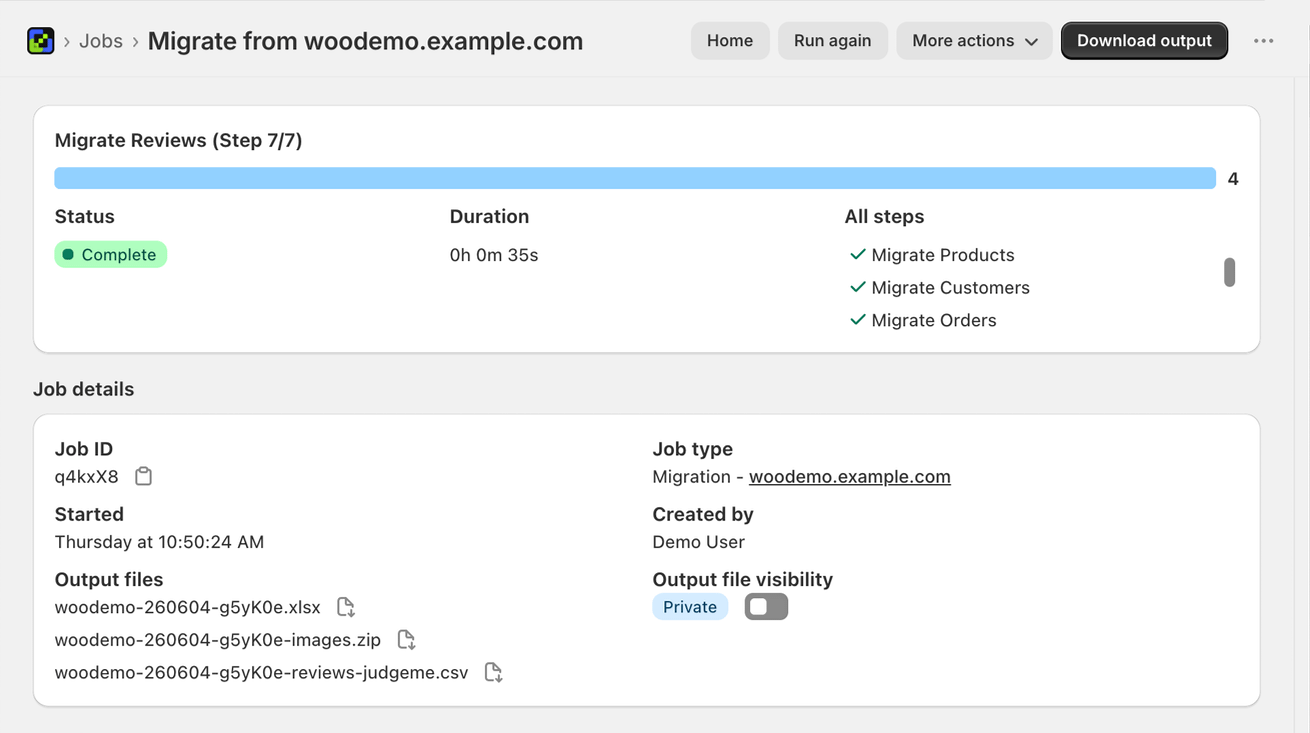Click the started time Thursday at 10:50:24 AM
1310x733 pixels.
(160, 542)
